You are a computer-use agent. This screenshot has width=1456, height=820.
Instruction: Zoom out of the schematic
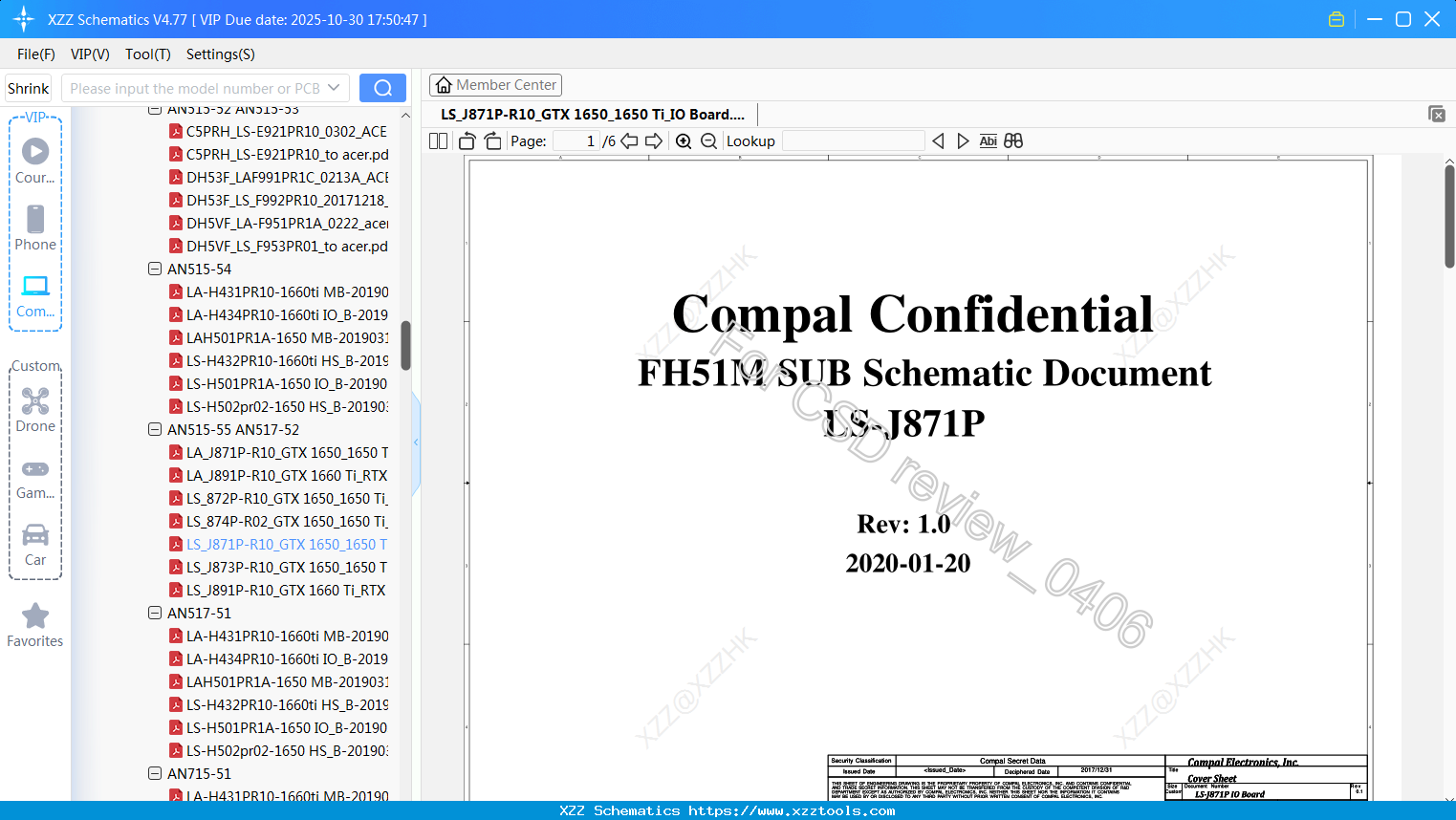point(708,141)
